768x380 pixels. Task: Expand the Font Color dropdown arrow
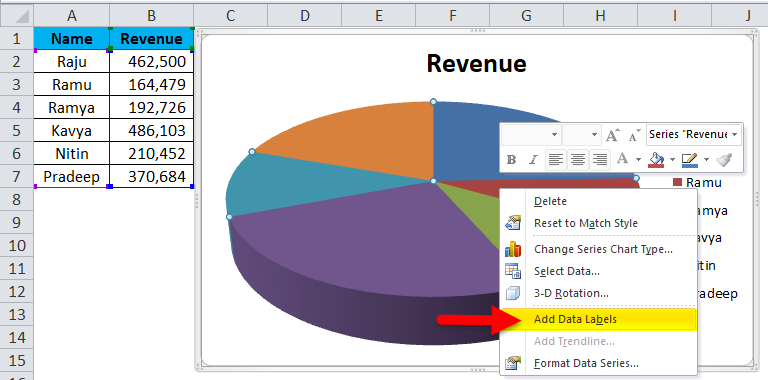639,159
